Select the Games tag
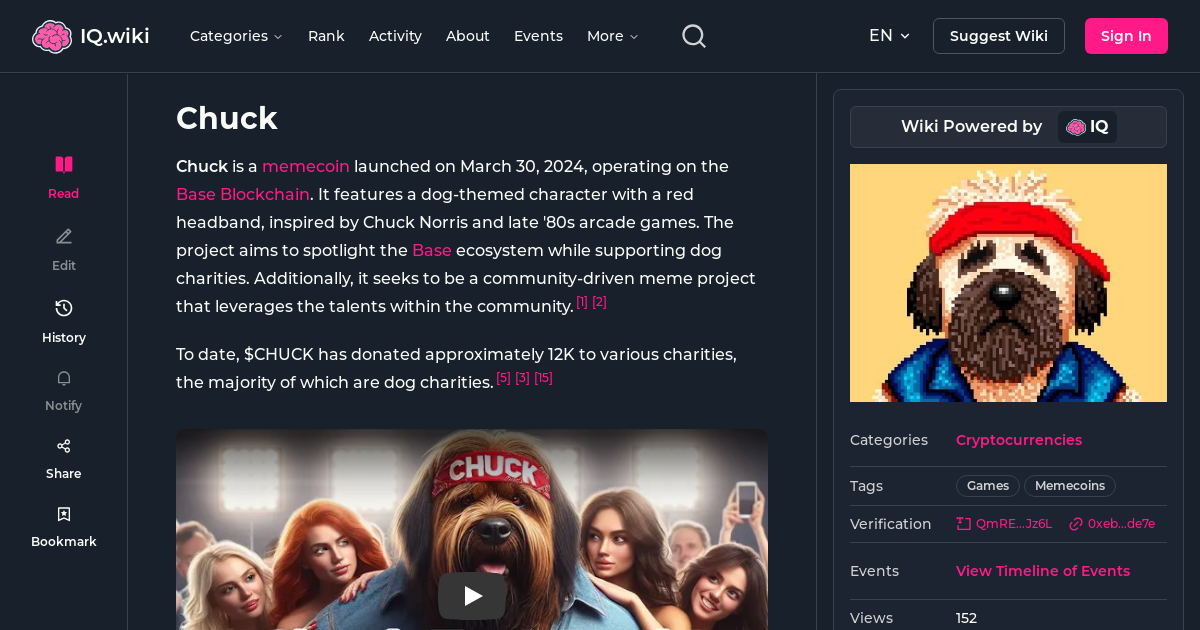Viewport: 1200px width, 630px height. pos(987,485)
